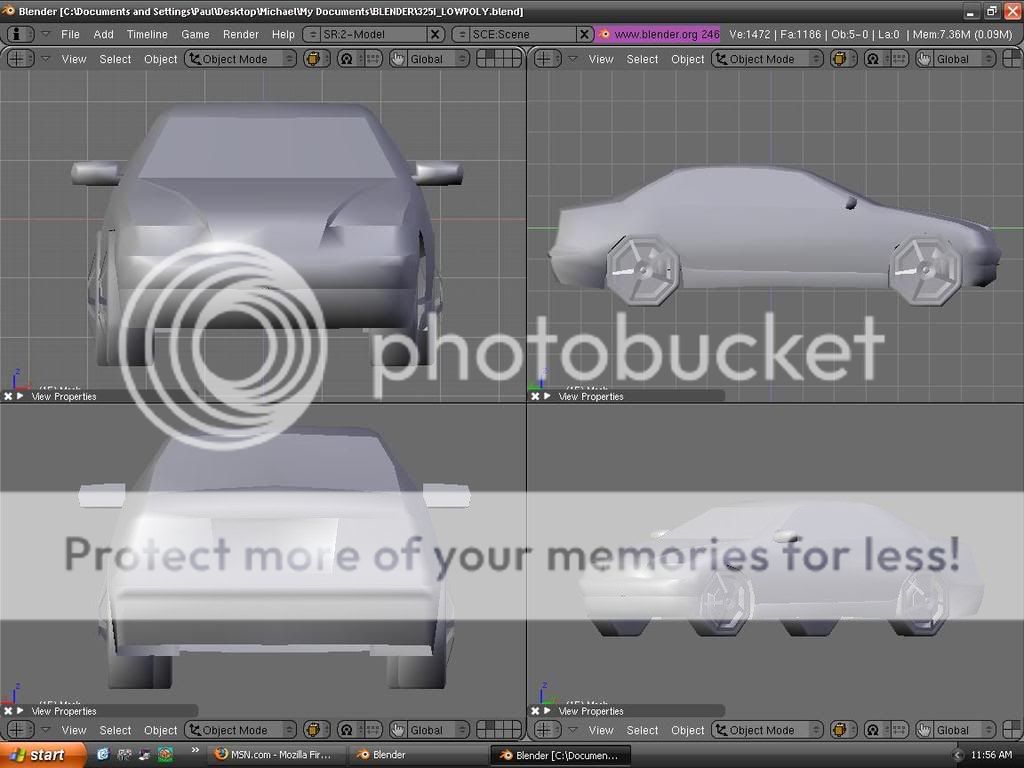The image size is (1024, 768).
Task: Click the Blender logo in the title bar
Action: click(x=8, y=11)
